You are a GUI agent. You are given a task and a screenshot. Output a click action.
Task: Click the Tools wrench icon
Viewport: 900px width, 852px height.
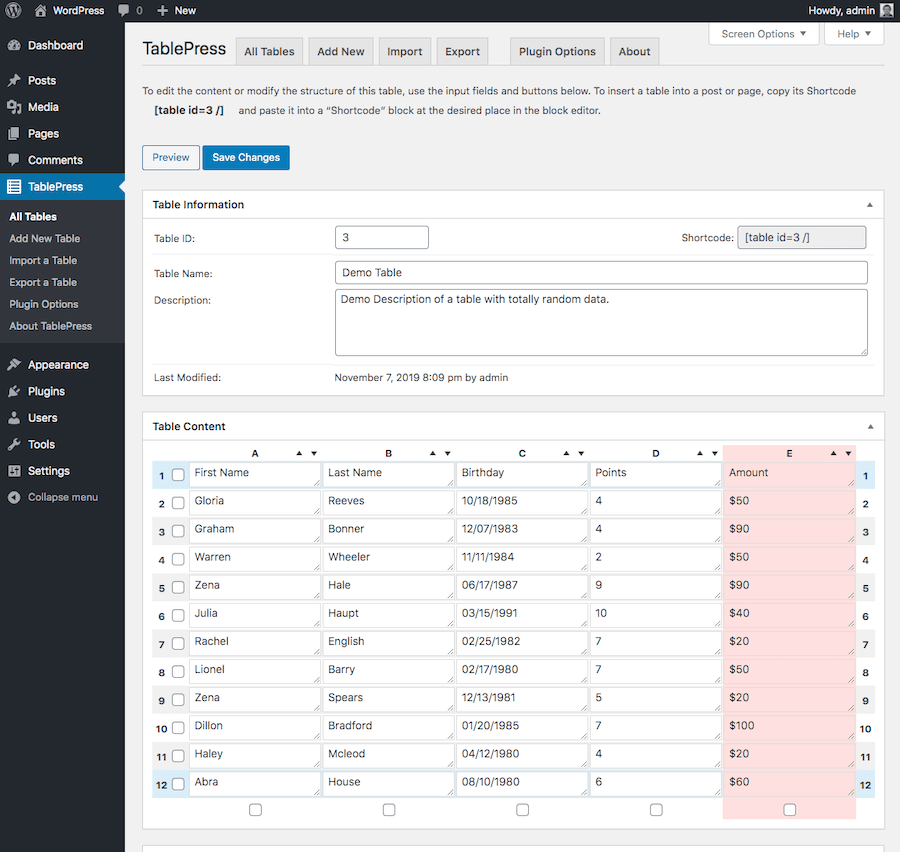click(x=14, y=444)
